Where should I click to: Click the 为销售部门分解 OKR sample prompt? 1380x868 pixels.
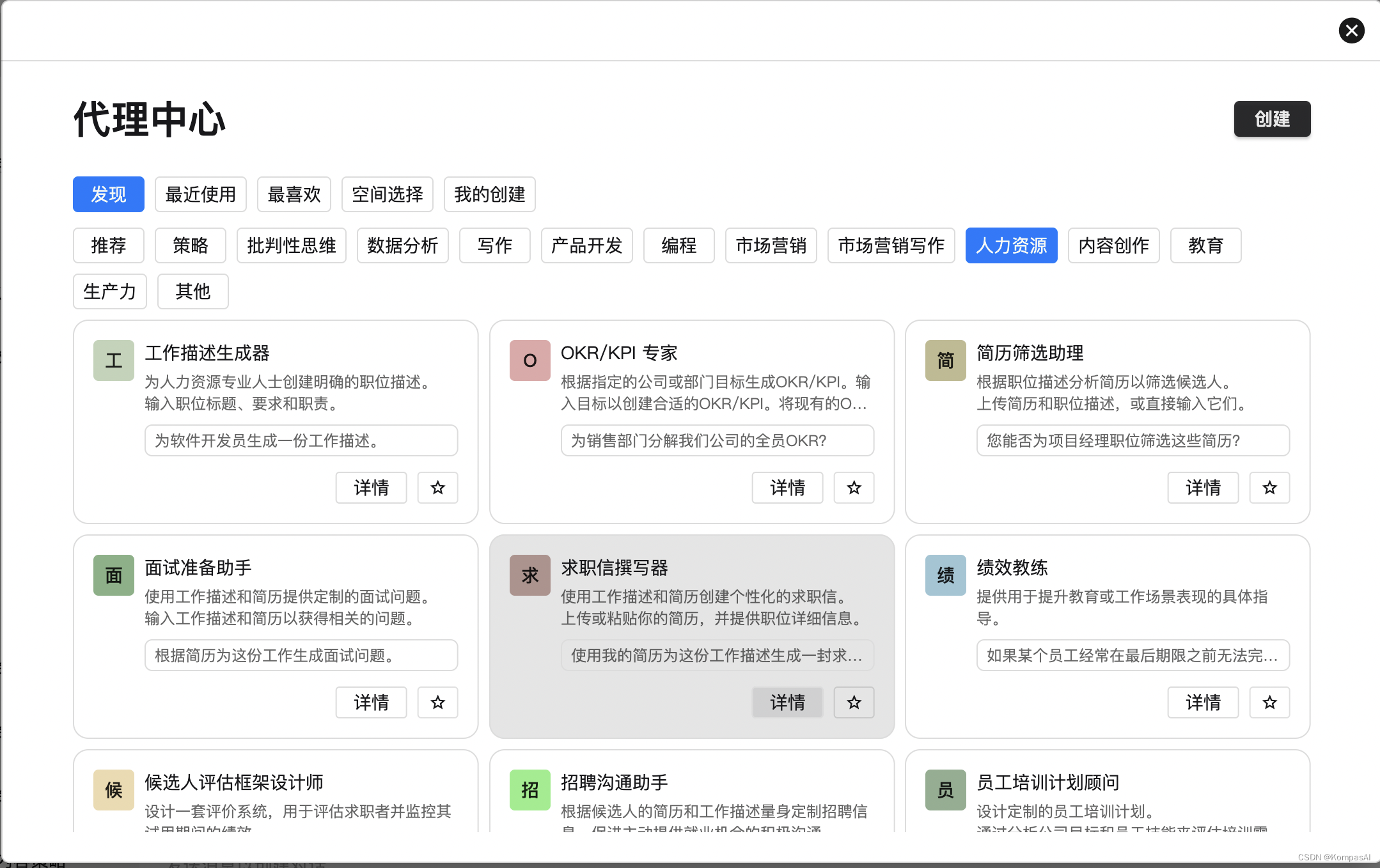(717, 440)
